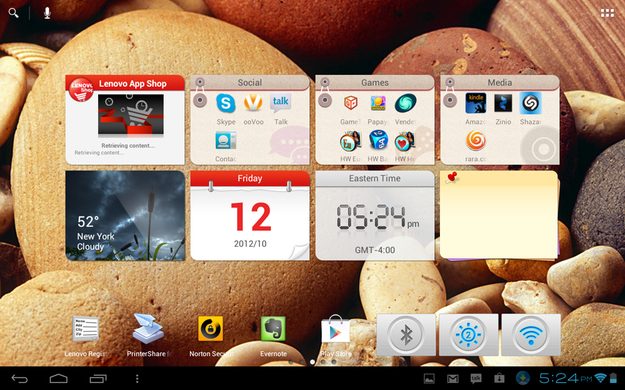Screen dimensions: 625x390
Task: Open the navigation bar overflow menu
Action: [137, 378]
